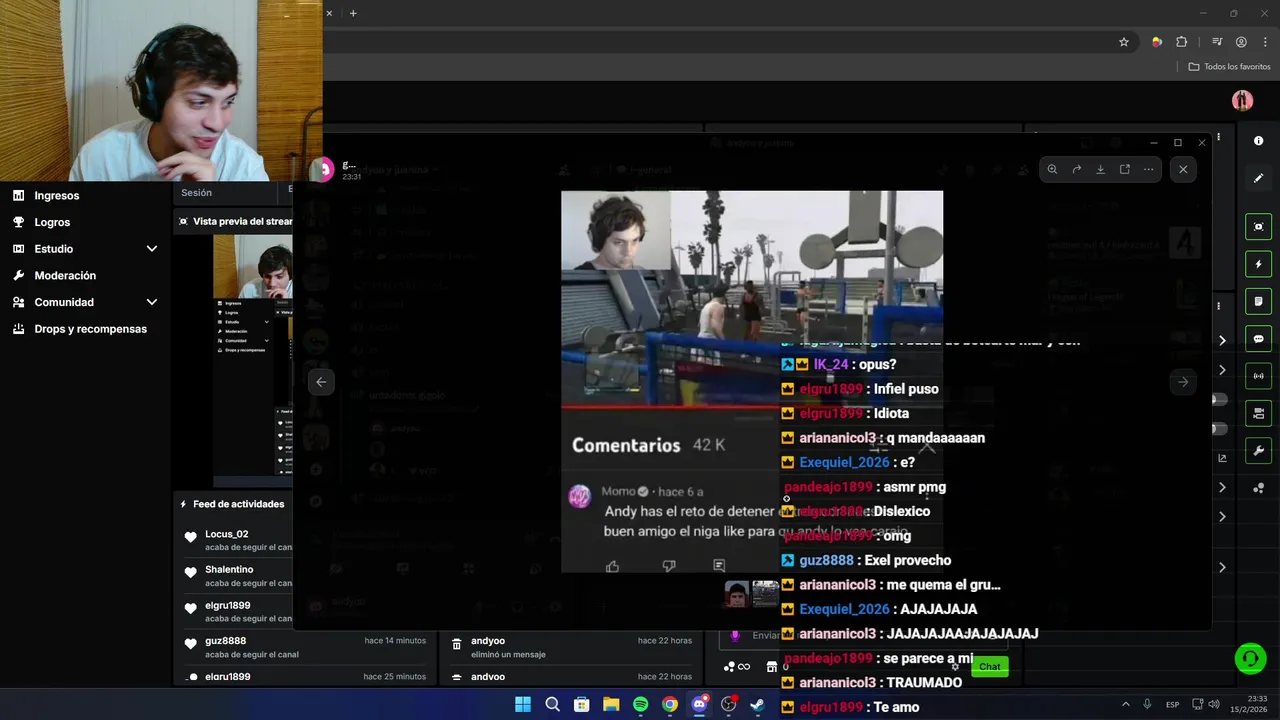The height and width of the screenshot is (720, 1280).
Task: Expand the chevron beside the broadcast icon
Action: [x=1222, y=370]
